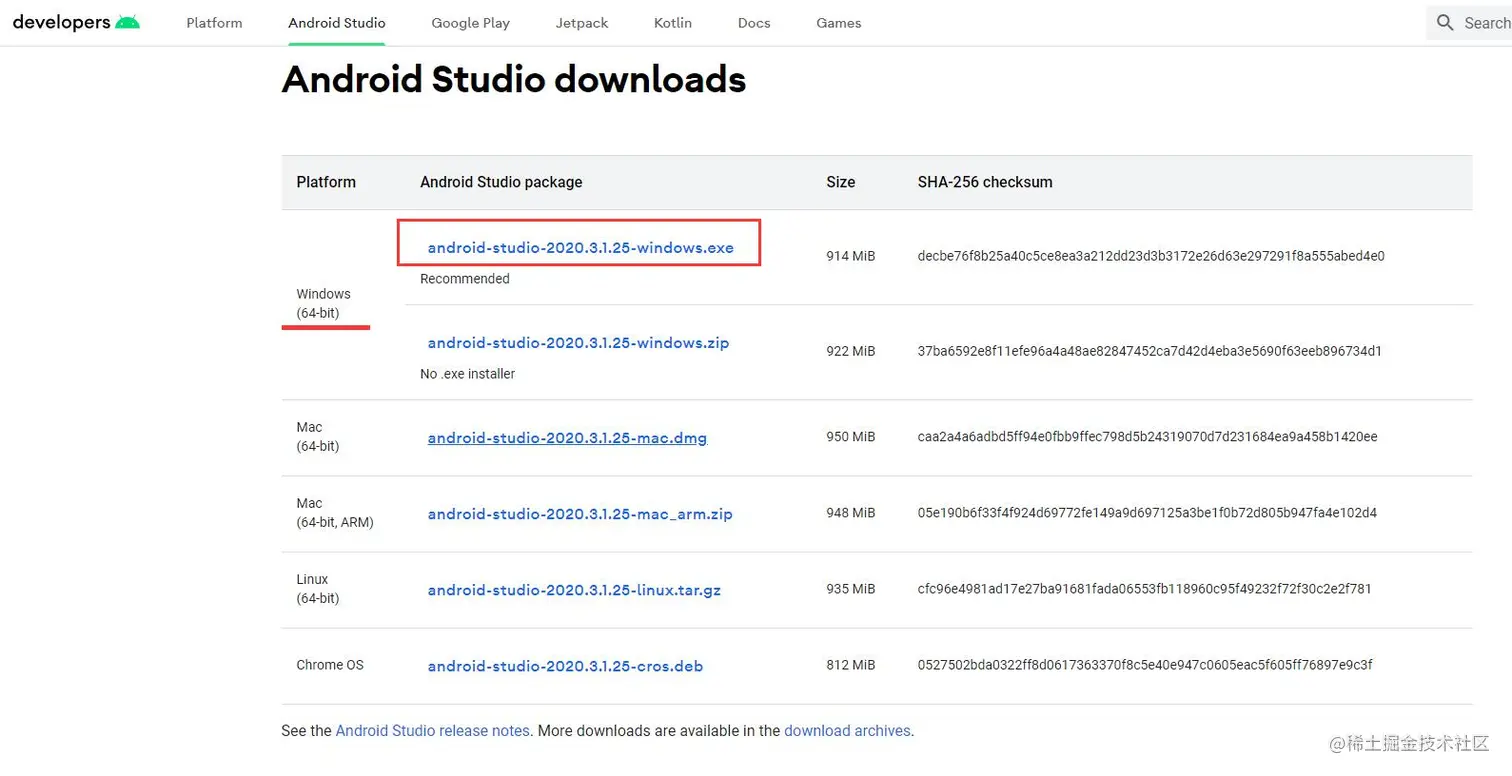Click the Android developers logo

tap(76, 22)
